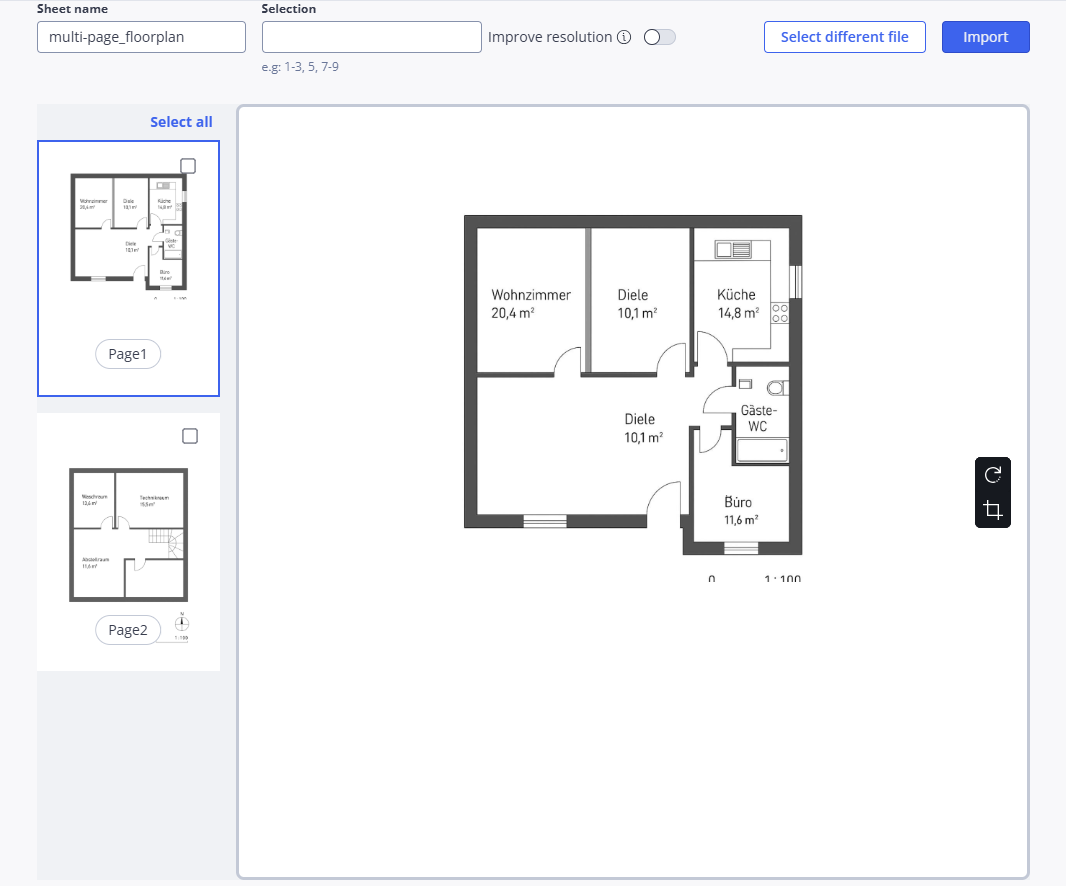Click the Improve resolution label text

[550, 37]
